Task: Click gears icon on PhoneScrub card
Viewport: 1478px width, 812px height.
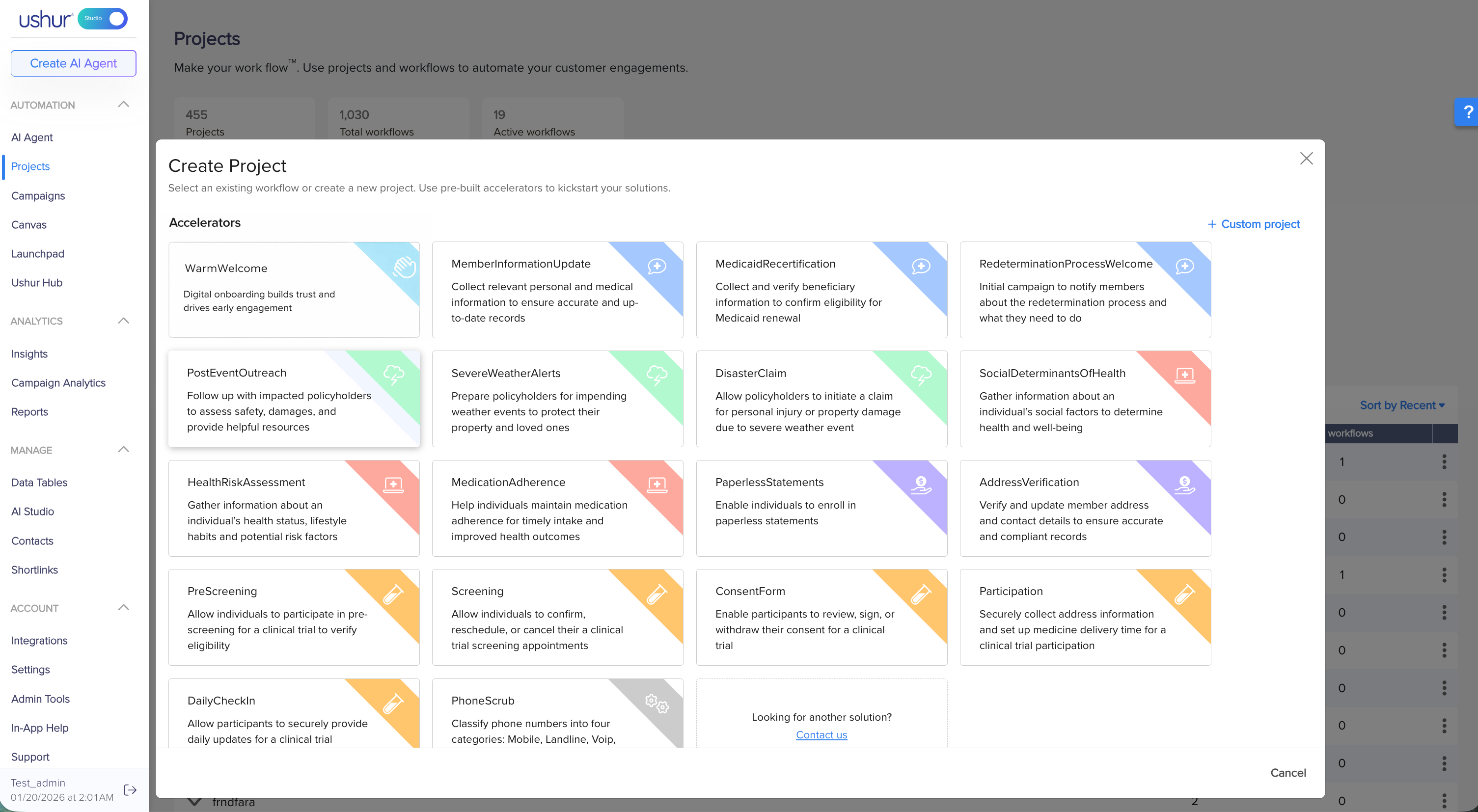Action: click(657, 703)
